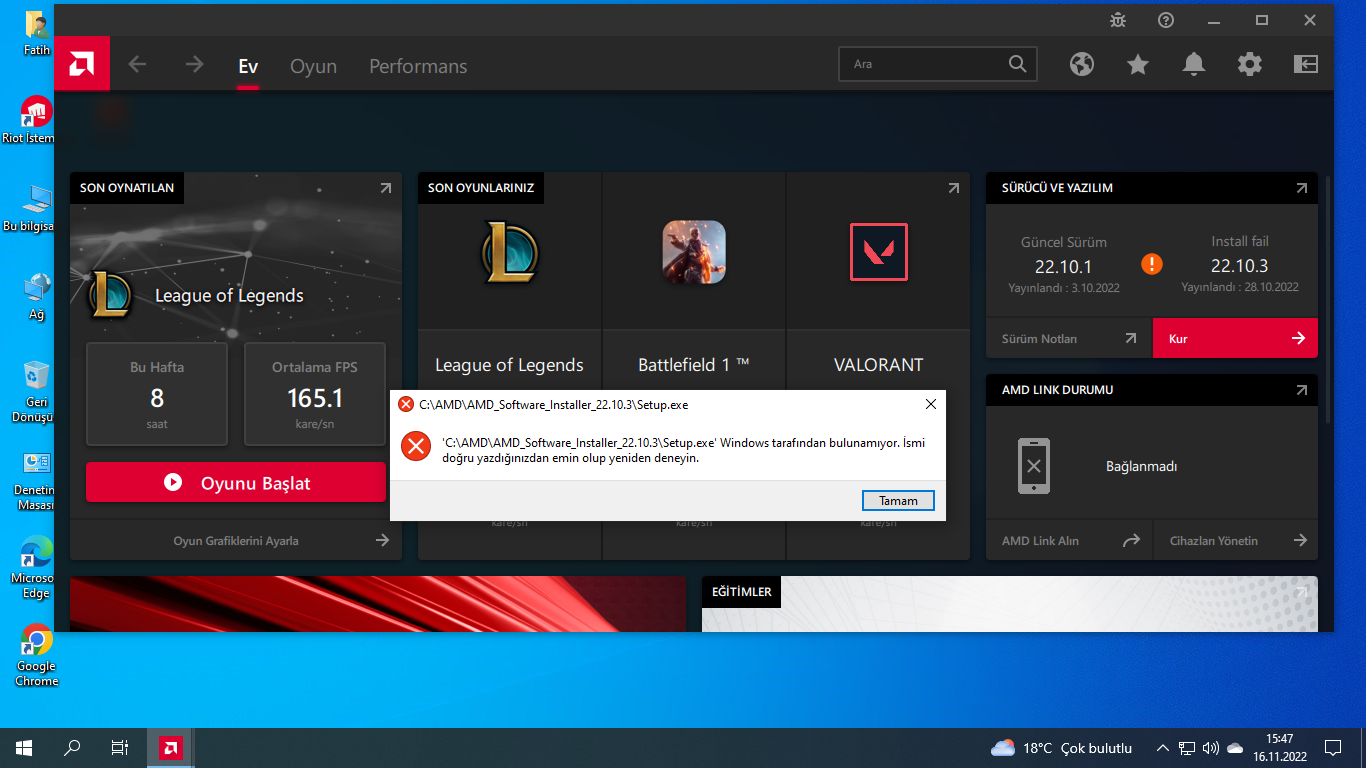Viewport: 1366px width, 768px height.
Task: Go forward with the right arrow
Action: pyautogui.click(x=194, y=64)
